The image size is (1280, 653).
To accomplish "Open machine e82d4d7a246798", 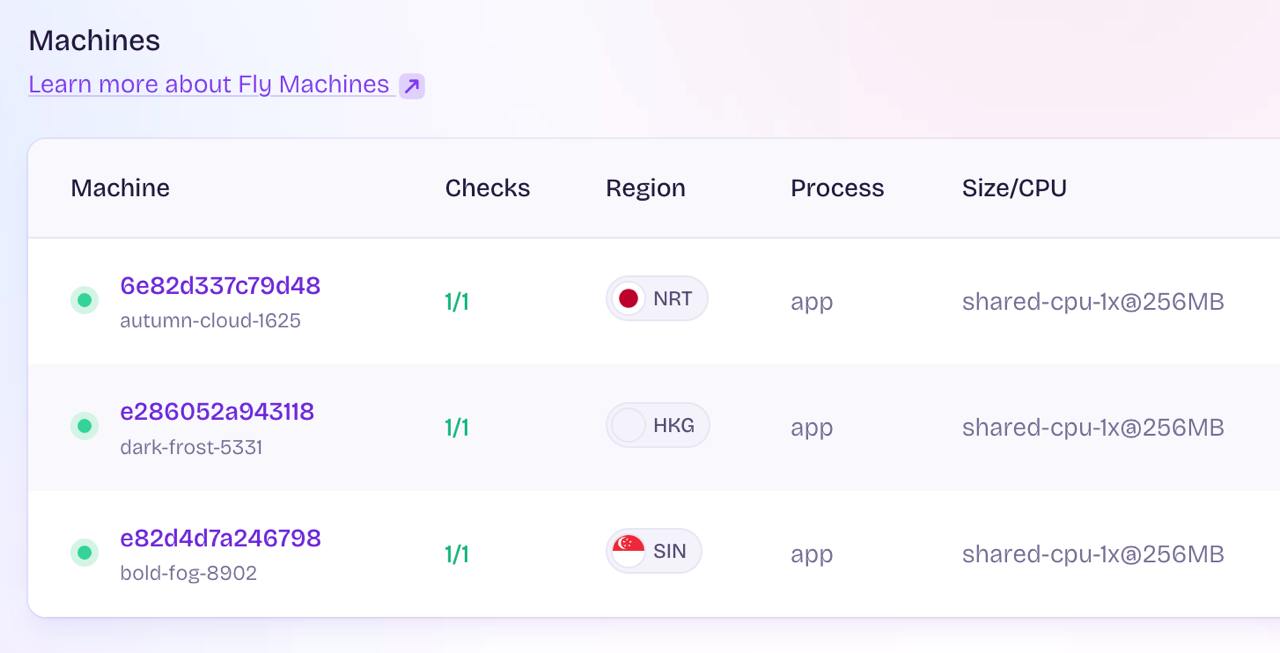I will (x=220, y=538).
